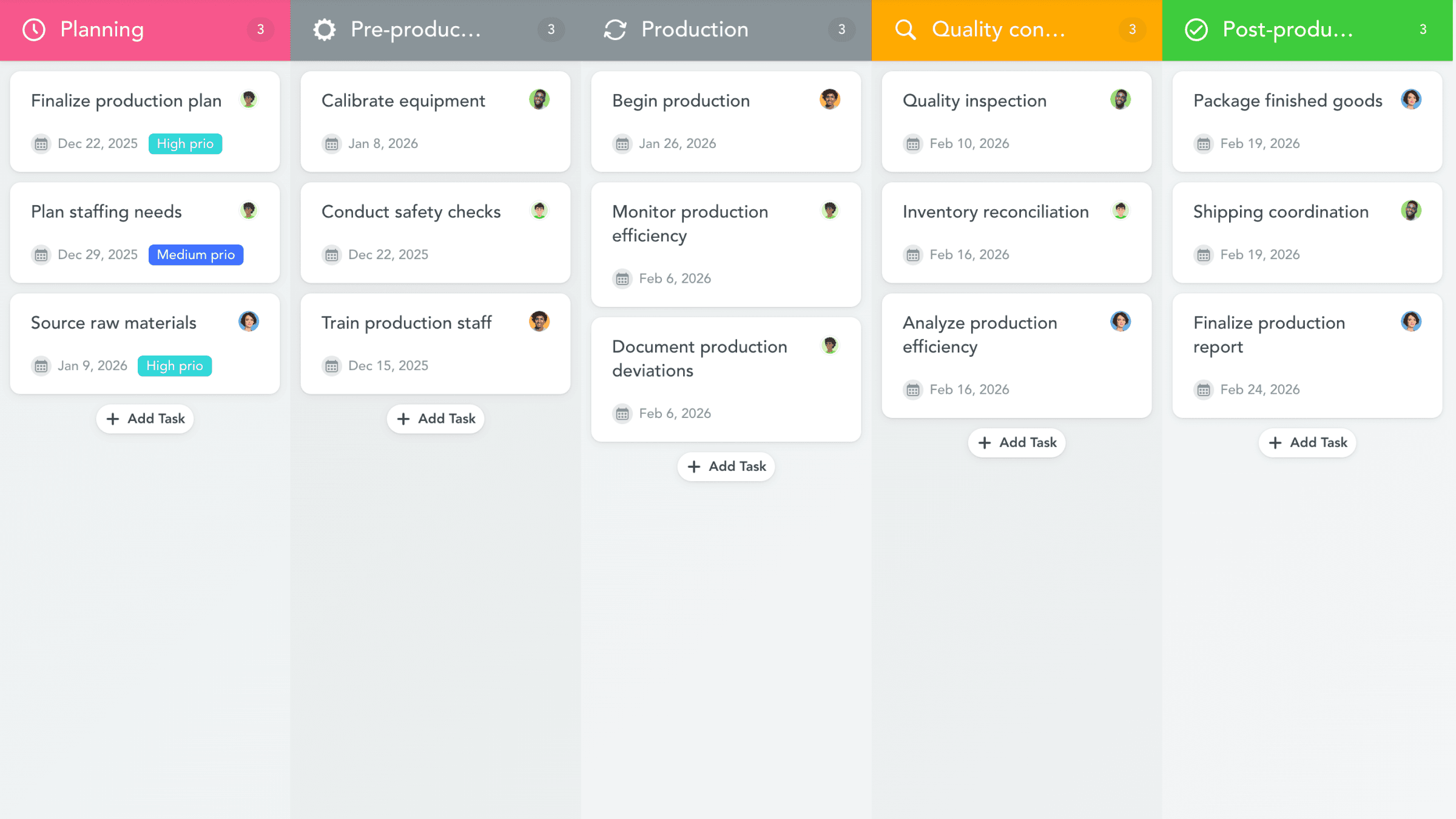This screenshot has height=819, width=1456.
Task: Click assignee avatar on Begin production card
Action: click(x=829, y=99)
